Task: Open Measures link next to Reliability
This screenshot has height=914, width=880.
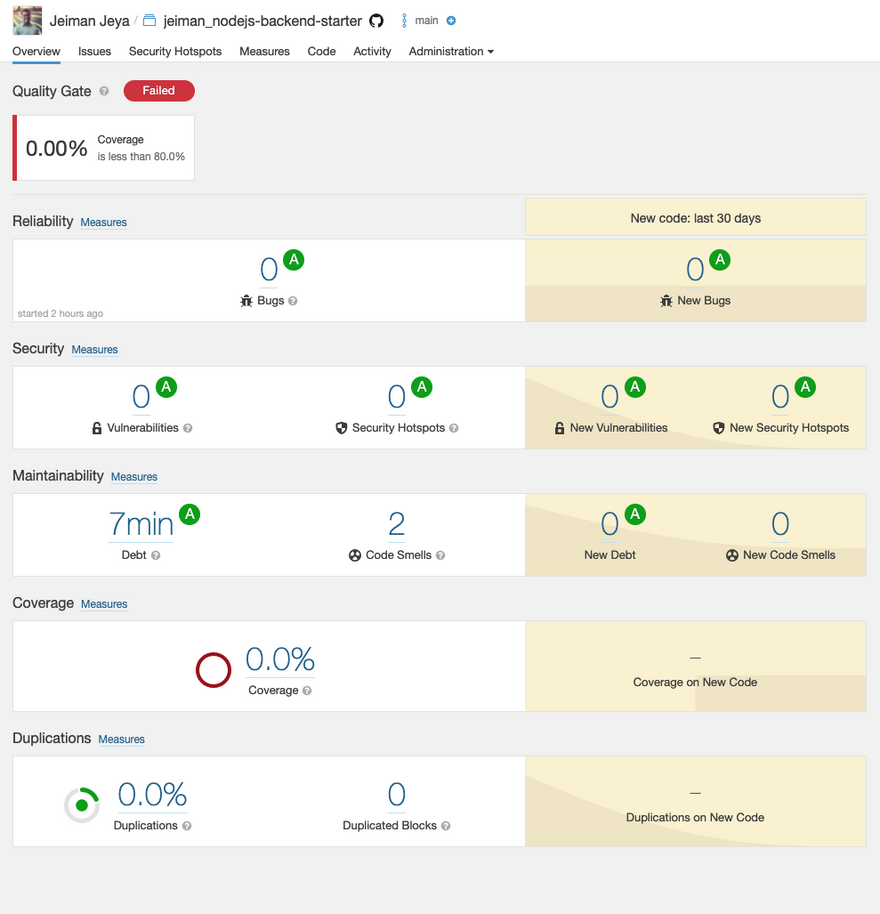Action: coord(104,222)
